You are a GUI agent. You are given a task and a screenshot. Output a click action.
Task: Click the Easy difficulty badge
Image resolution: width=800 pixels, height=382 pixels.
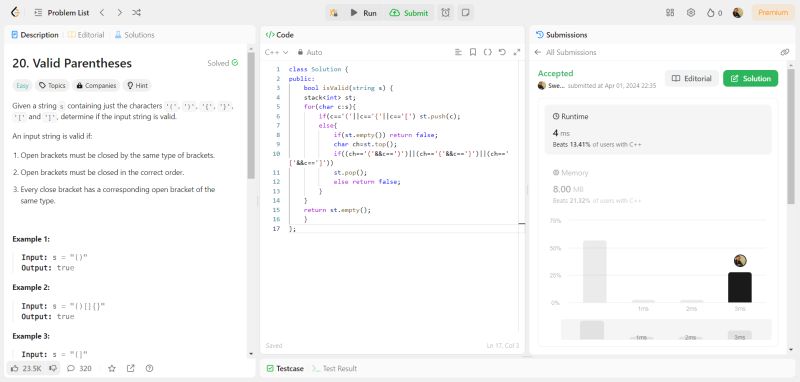tap(22, 86)
